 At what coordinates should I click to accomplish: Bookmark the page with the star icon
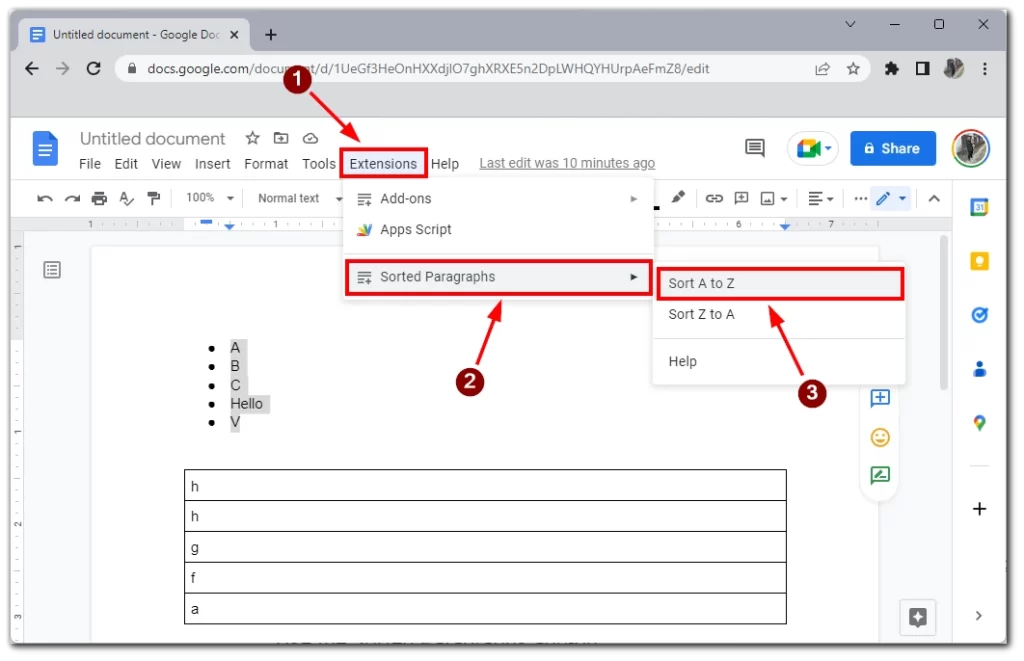853,69
